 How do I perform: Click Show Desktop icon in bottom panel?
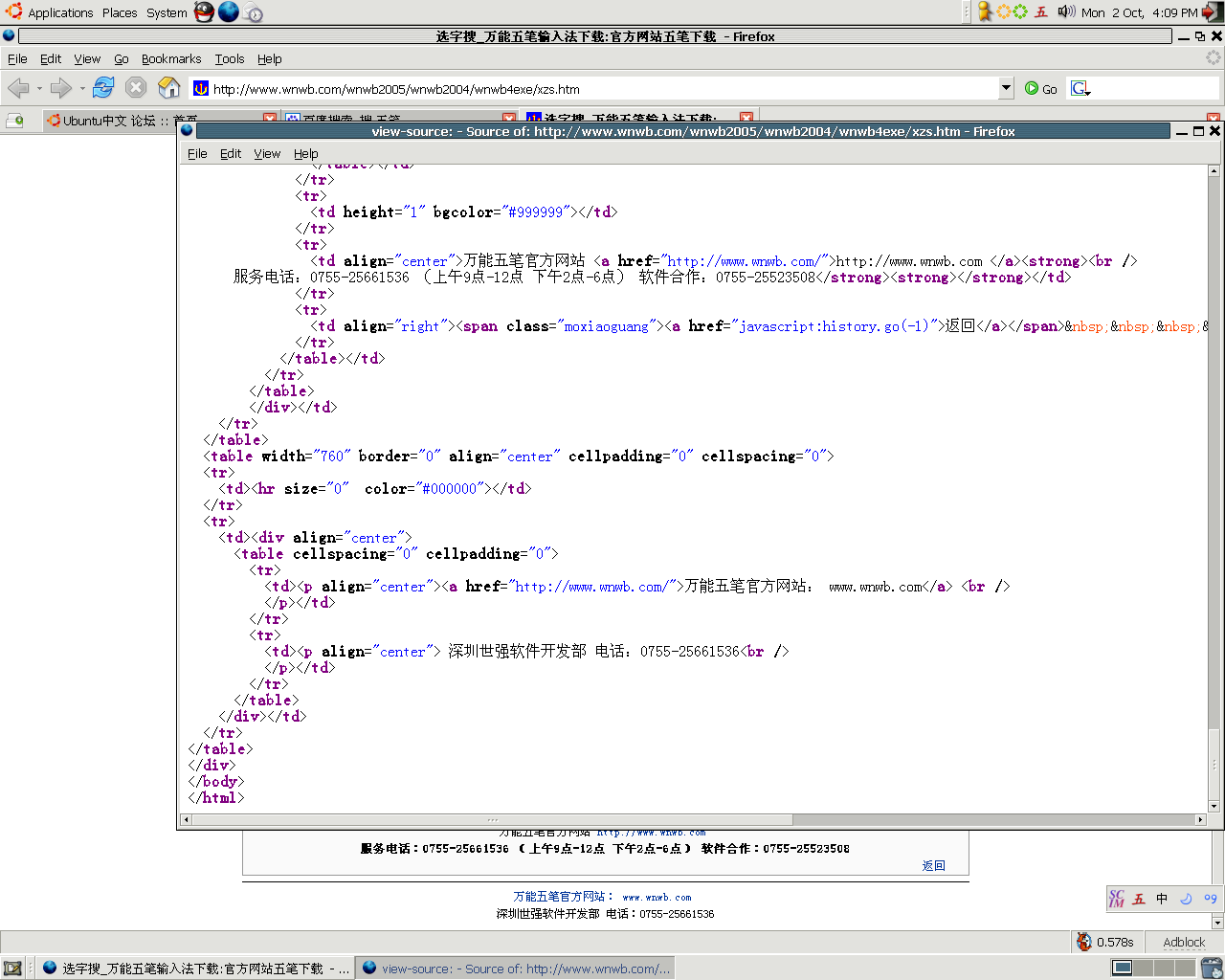pyautogui.click(x=12, y=969)
